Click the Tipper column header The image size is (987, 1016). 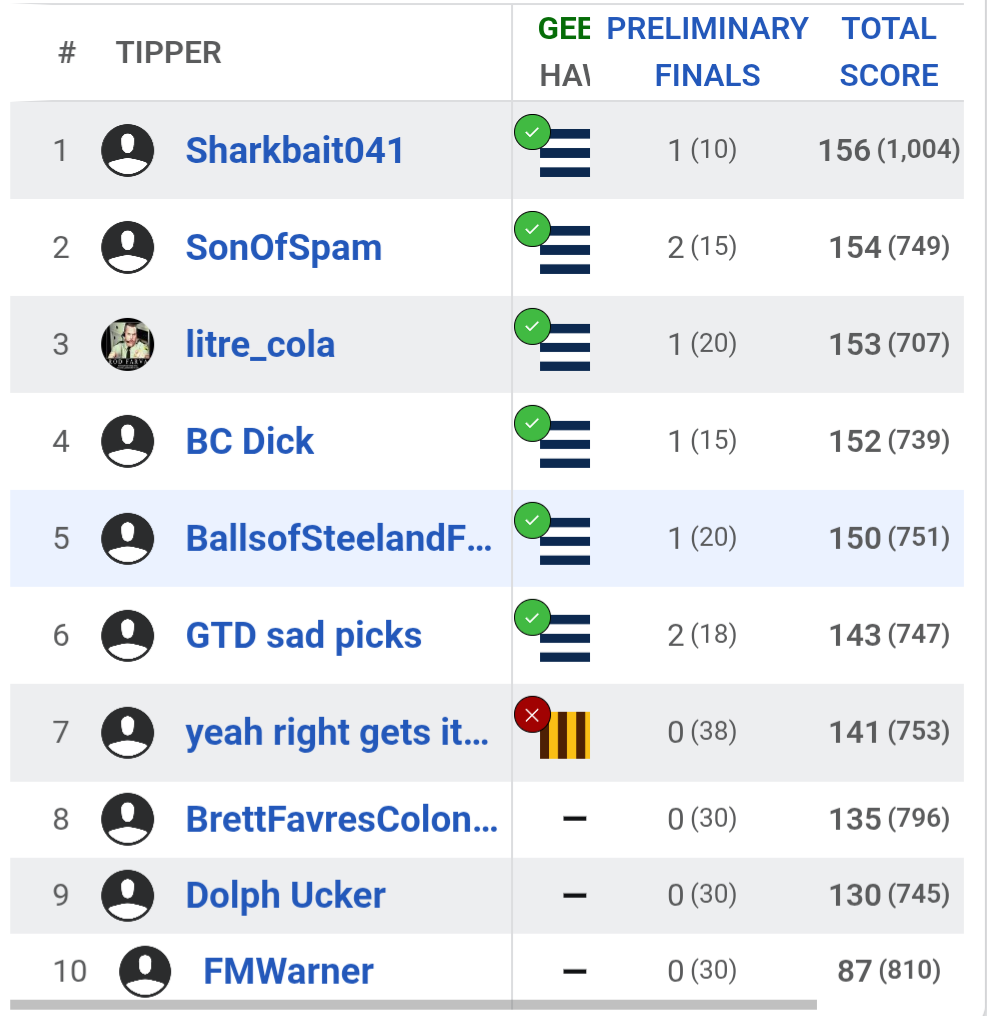(x=168, y=52)
